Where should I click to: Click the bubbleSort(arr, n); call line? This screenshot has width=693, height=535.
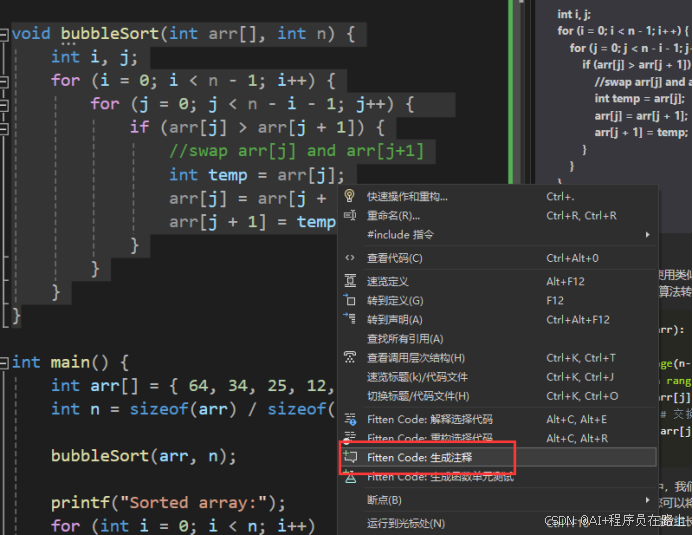[x=144, y=456]
